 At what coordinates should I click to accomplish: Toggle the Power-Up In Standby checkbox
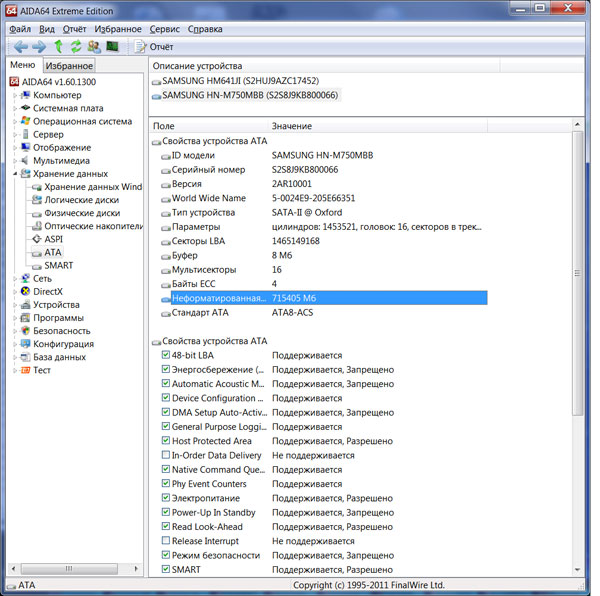(x=166, y=512)
